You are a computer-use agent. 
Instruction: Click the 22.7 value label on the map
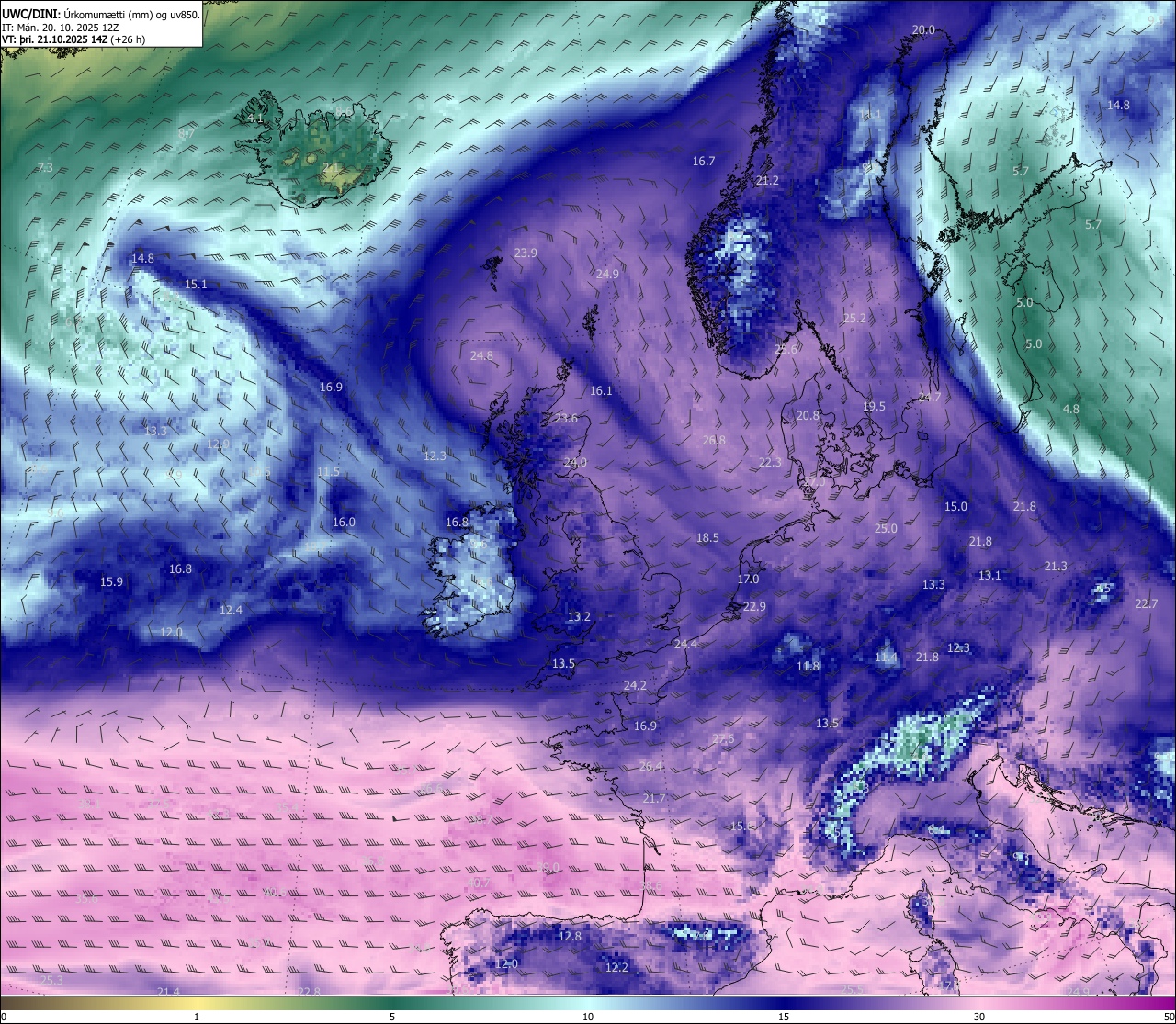pos(1146,604)
